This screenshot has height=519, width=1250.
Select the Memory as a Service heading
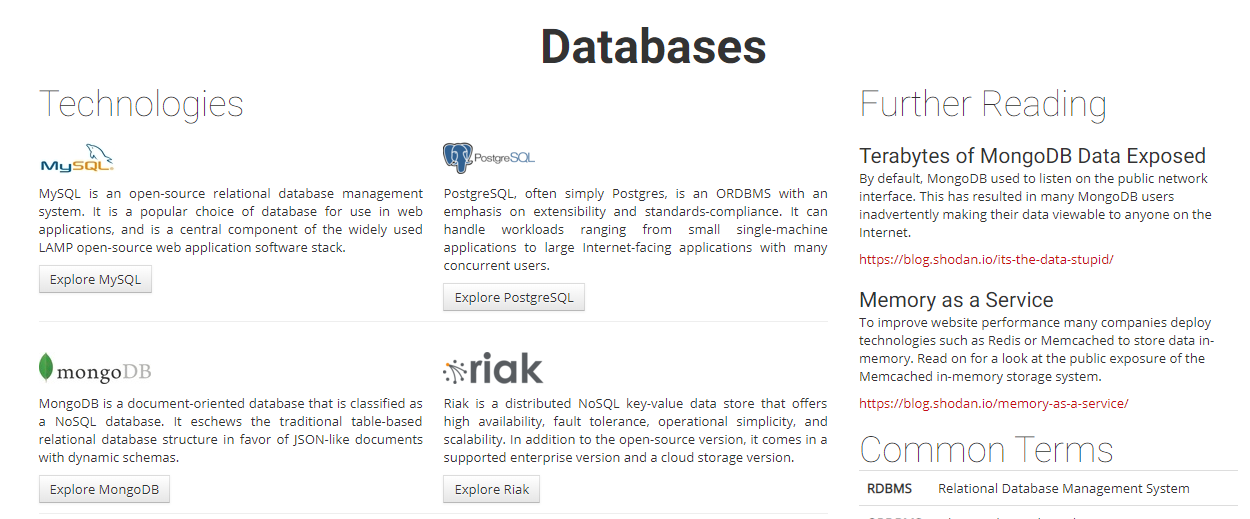956,300
